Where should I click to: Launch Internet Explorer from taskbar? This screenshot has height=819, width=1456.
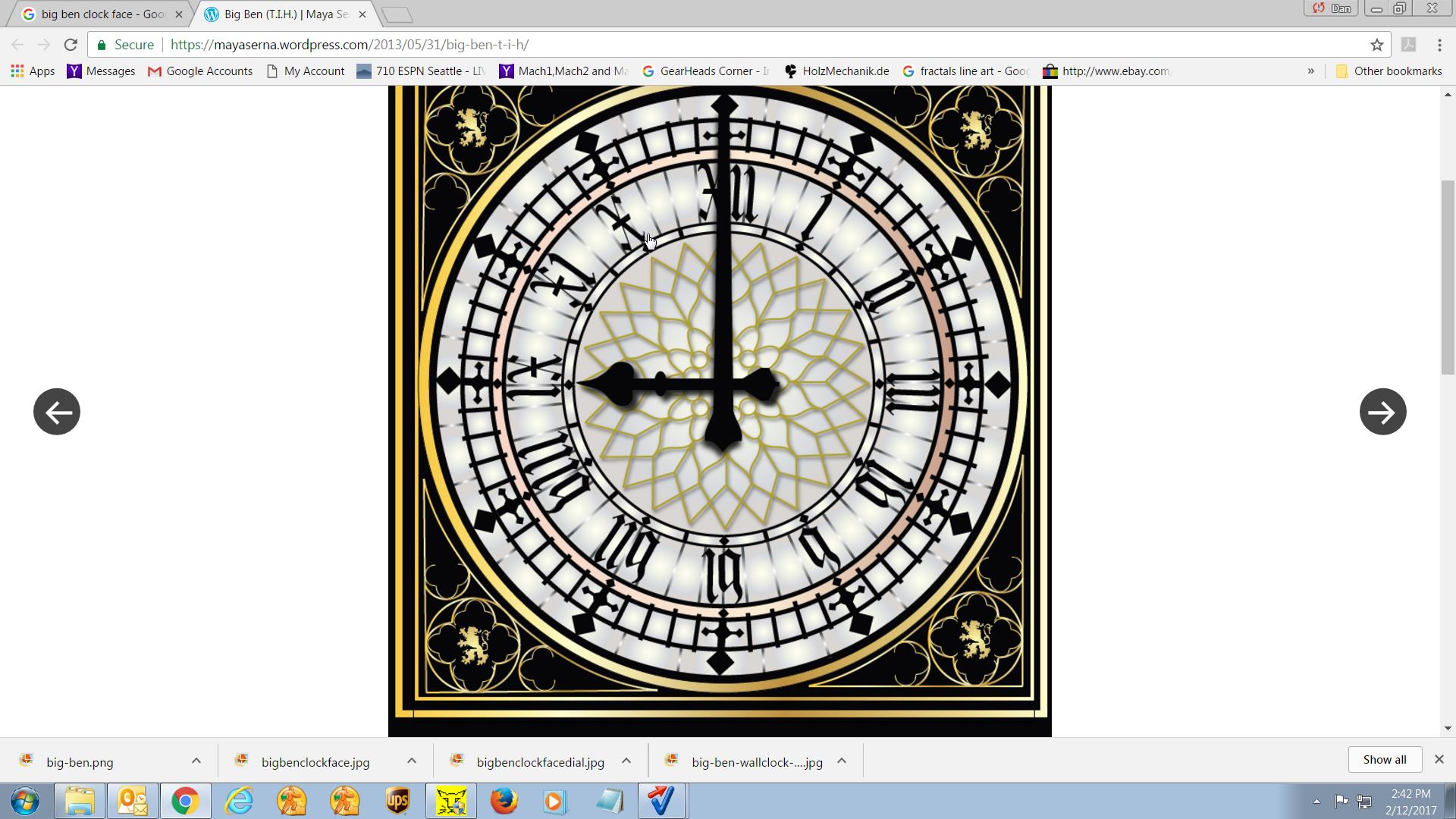click(x=239, y=801)
